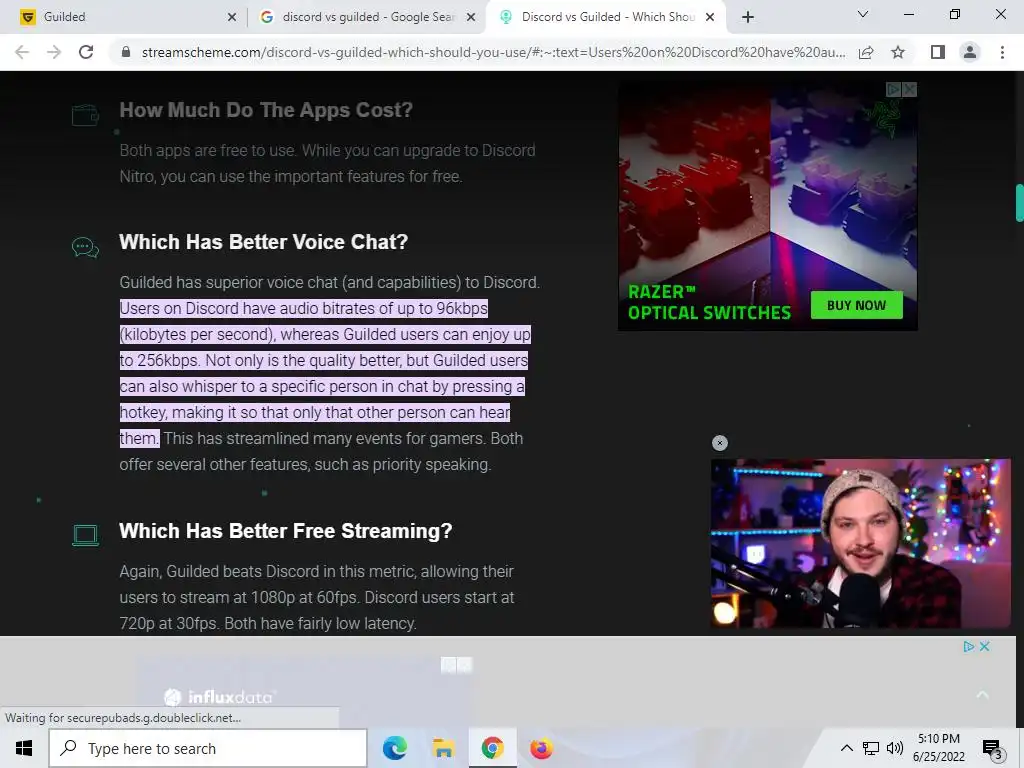Click the 'Which Has Better Free Streaming?' heading
The image size is (1024, 768).
click(285, 530)
